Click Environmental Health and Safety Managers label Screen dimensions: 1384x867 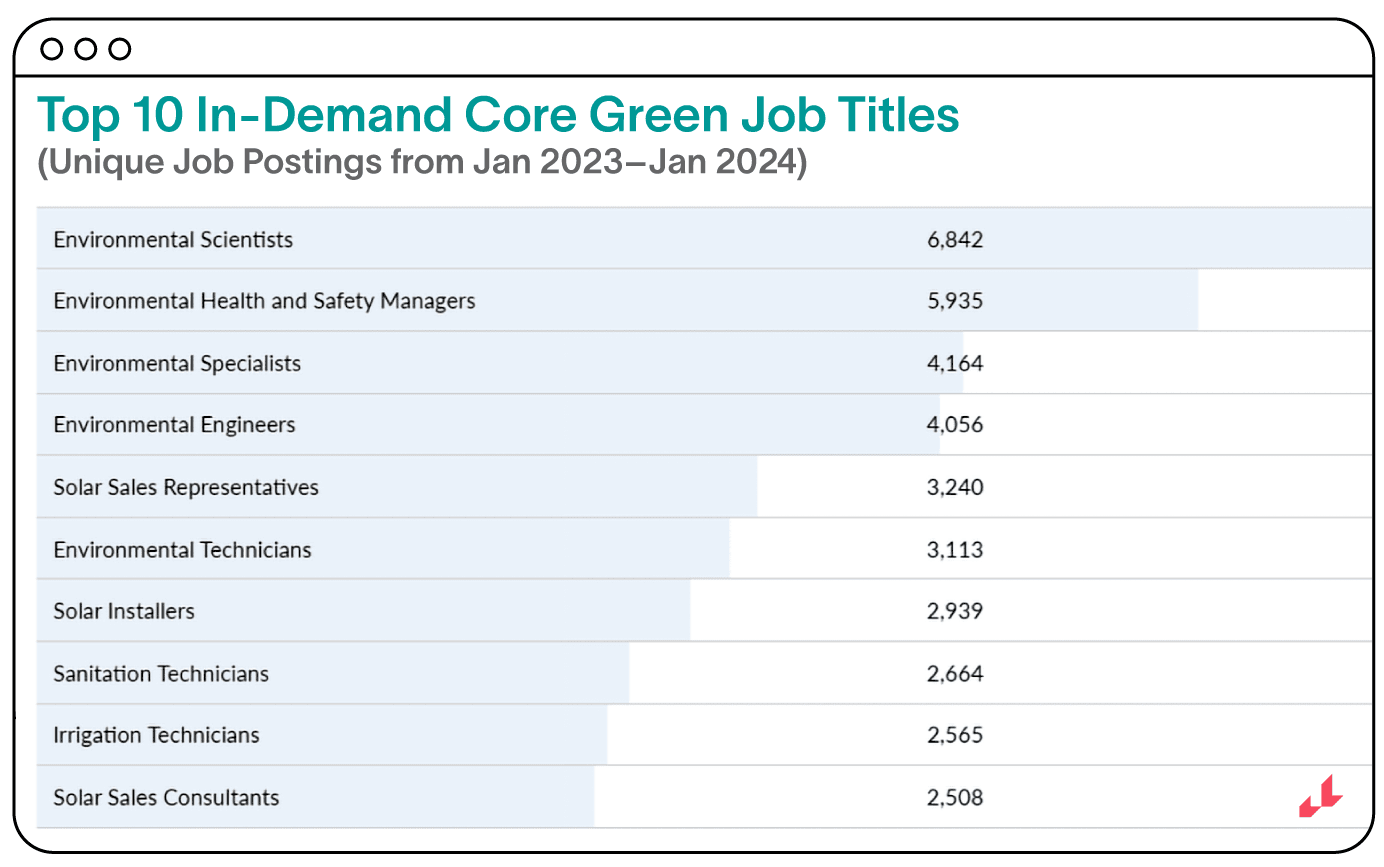[x=264, y=301]
